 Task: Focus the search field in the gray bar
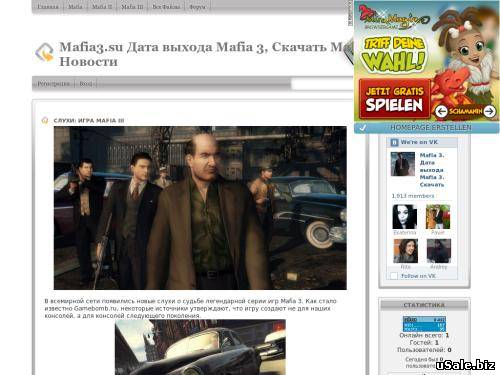coord(322,84)
